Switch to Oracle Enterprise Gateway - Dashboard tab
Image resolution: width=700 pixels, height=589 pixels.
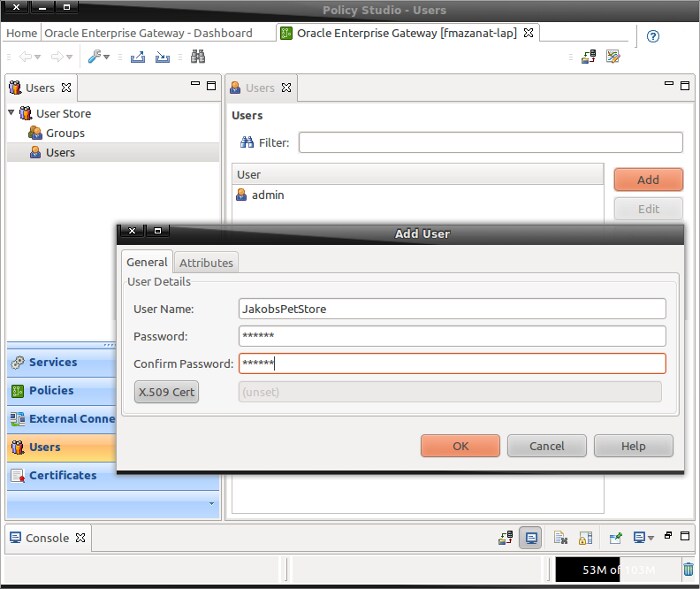point(148,33)
